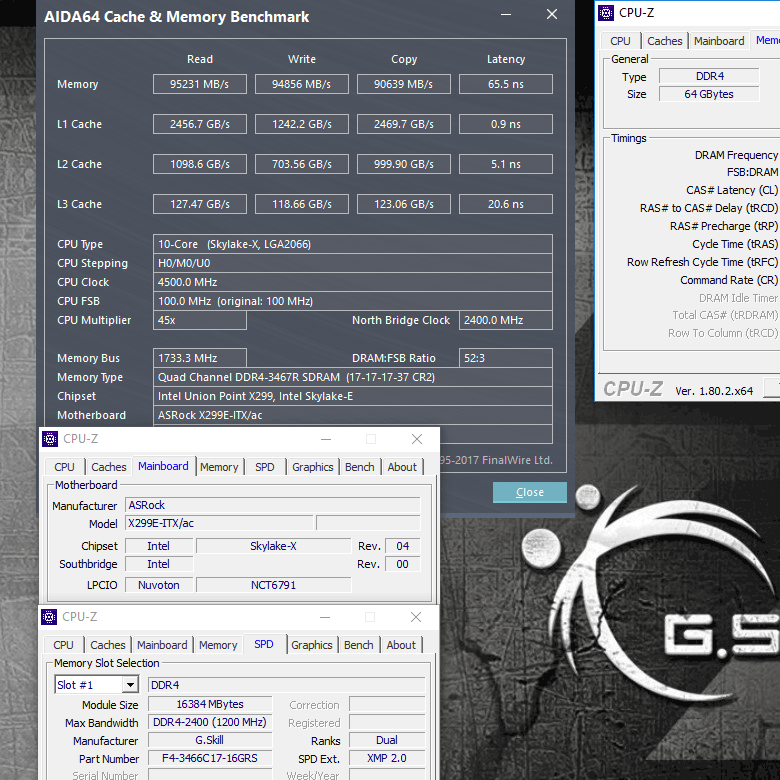
Task: Open the About tab in the Mainboard window
Action: (402, 467)
